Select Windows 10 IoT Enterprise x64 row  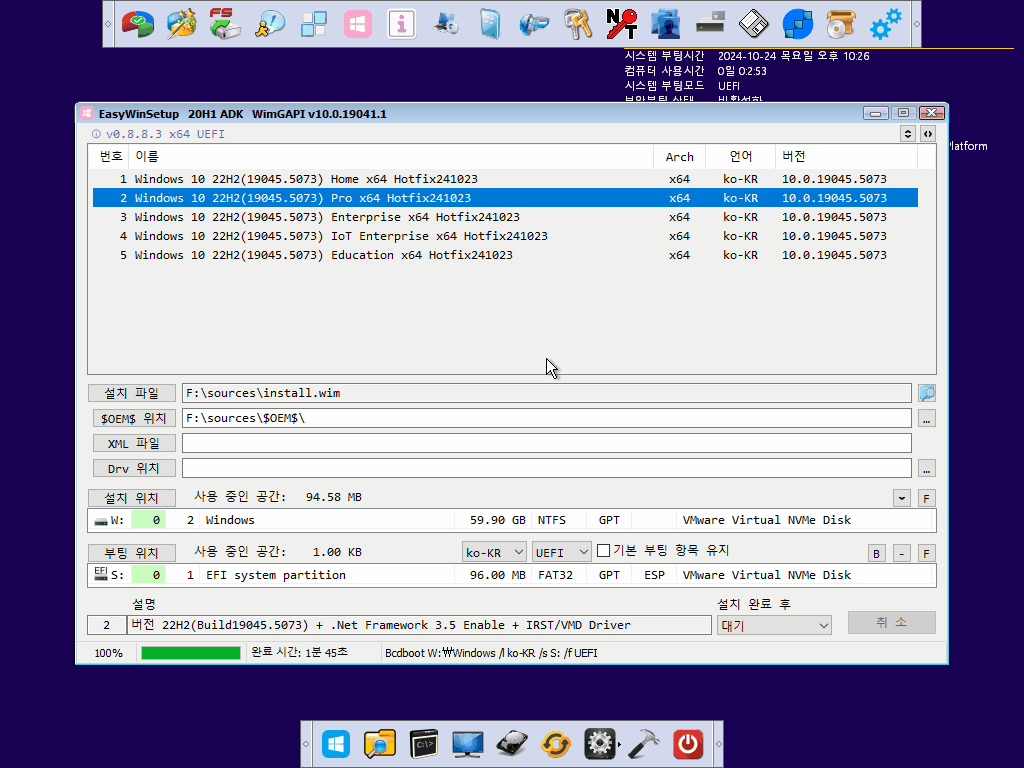coord(505,236)
